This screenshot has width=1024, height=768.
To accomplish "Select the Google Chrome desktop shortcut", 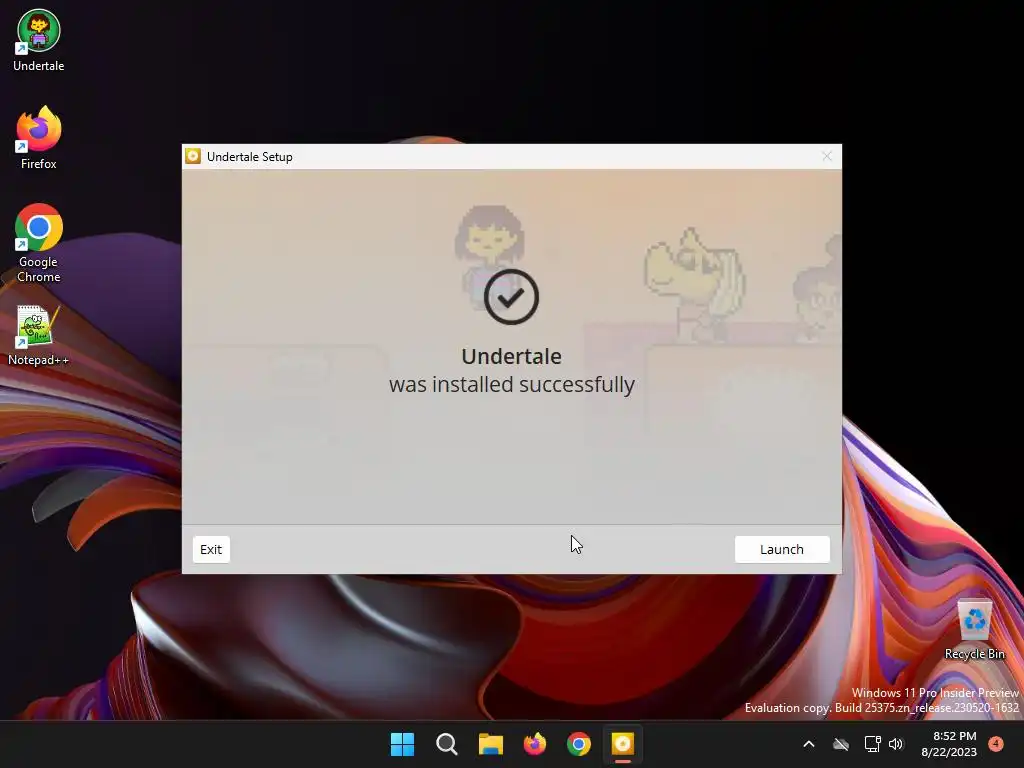I will click(x=39, y=243).
